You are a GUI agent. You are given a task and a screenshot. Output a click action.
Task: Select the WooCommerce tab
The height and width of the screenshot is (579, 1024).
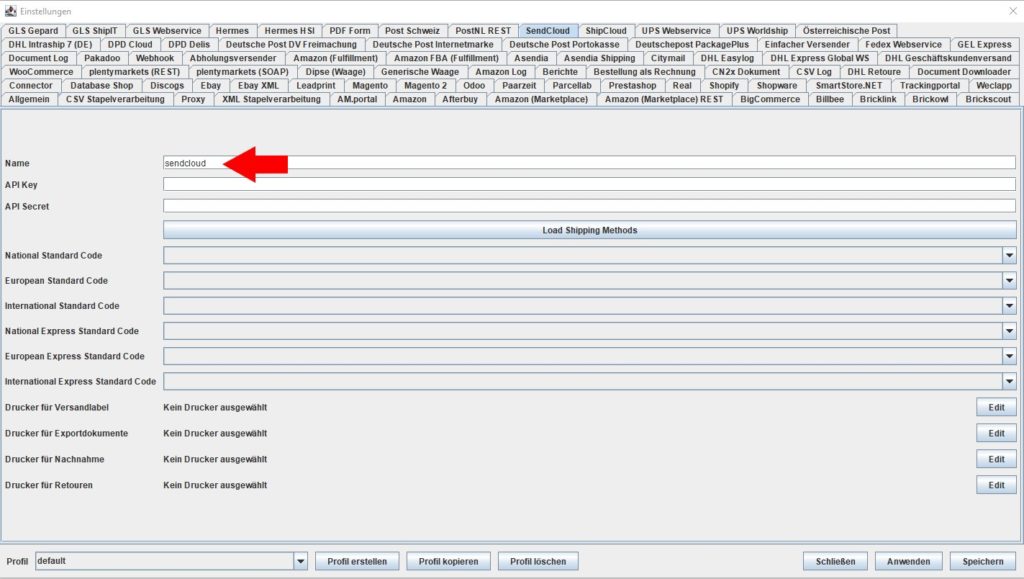coord(41,72)
